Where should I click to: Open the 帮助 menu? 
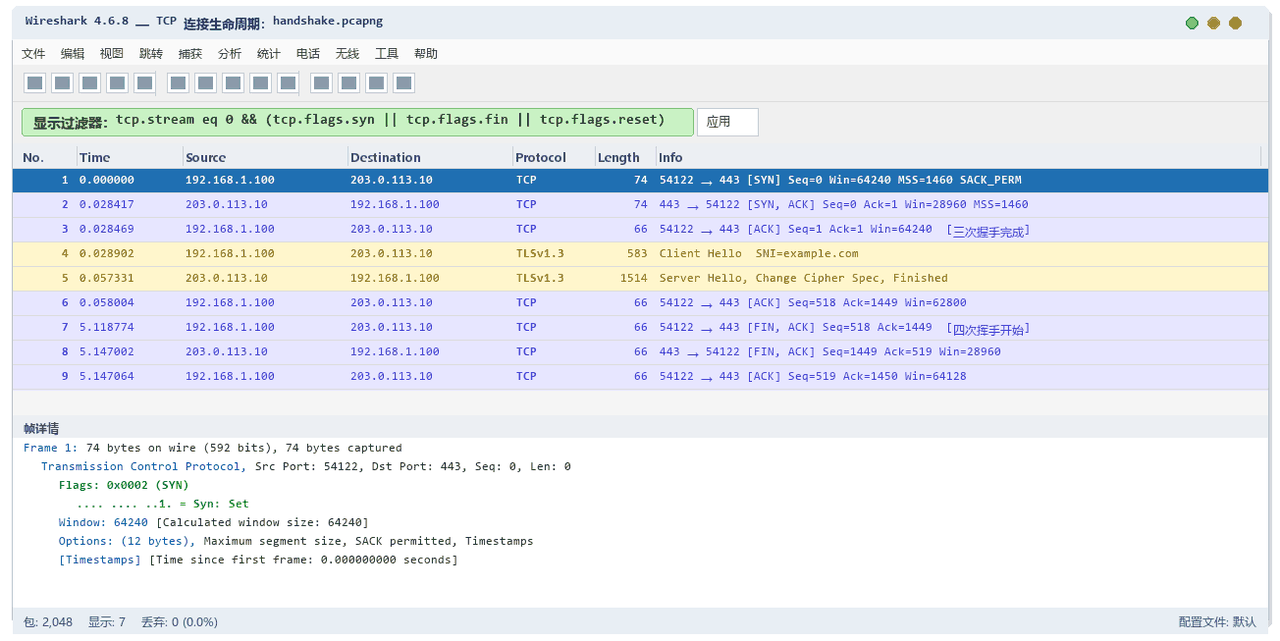(426, 54)
